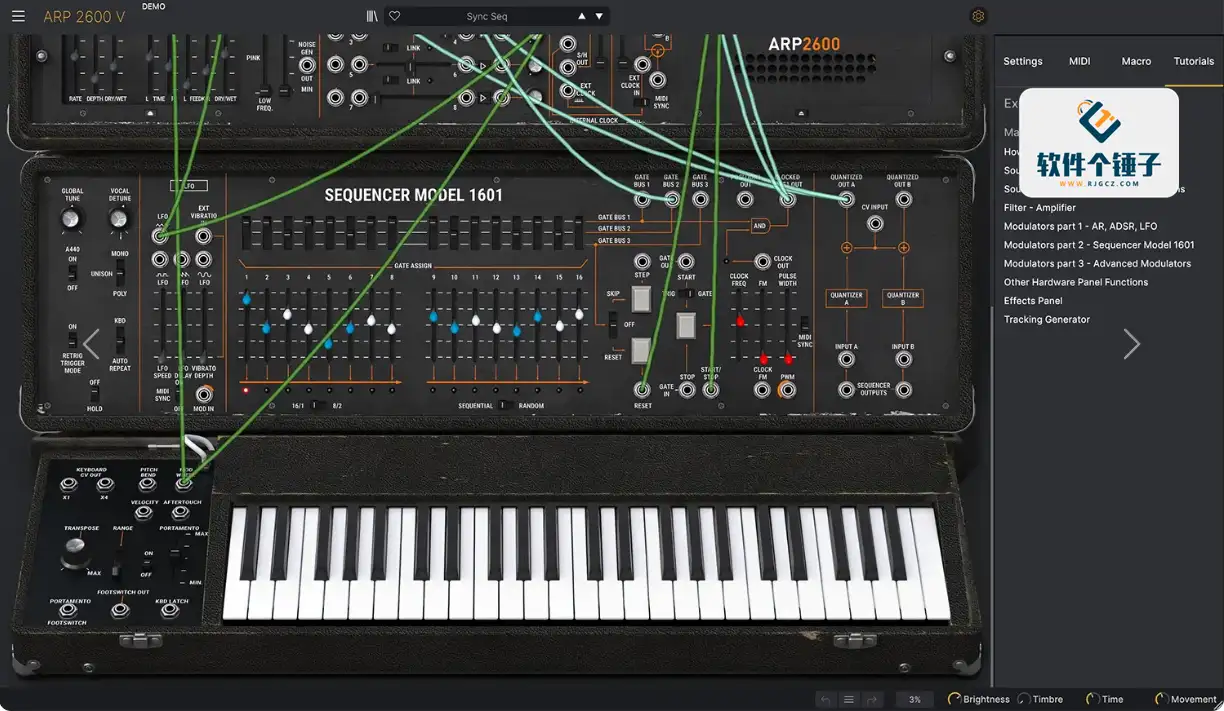Viewport: 1224px width, 711px height.
Task: Open the preset browser library icon
Action: pos(372,16)
